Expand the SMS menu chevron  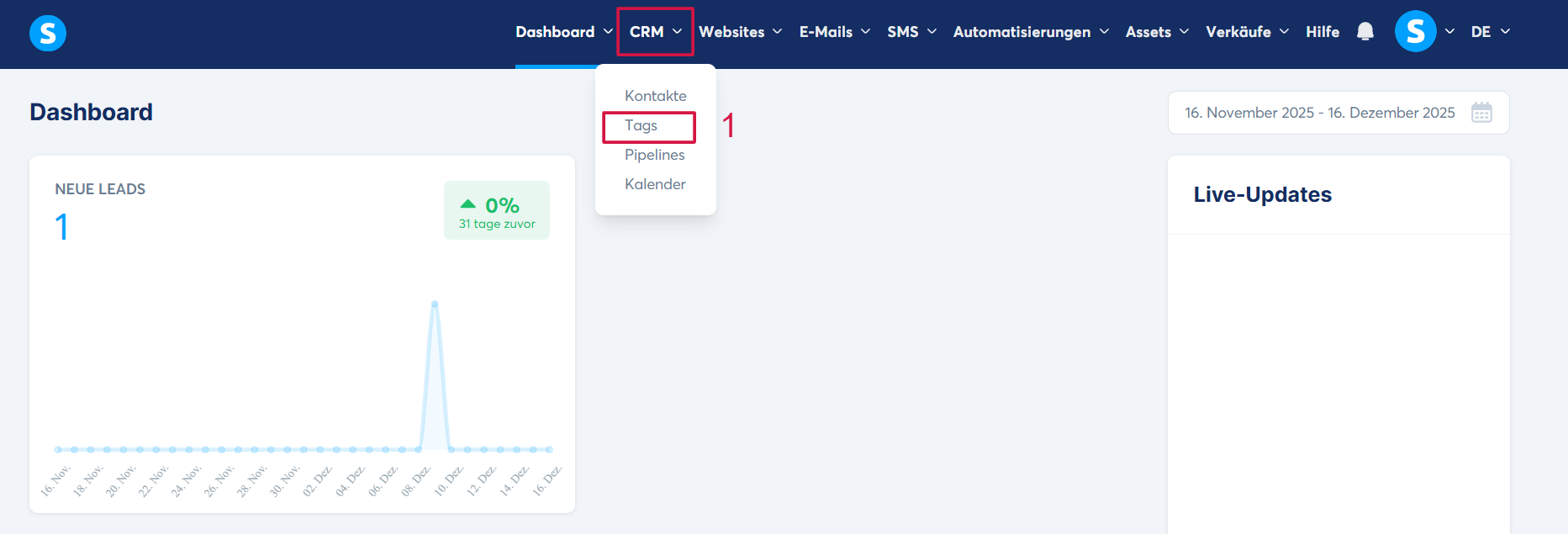932,32
